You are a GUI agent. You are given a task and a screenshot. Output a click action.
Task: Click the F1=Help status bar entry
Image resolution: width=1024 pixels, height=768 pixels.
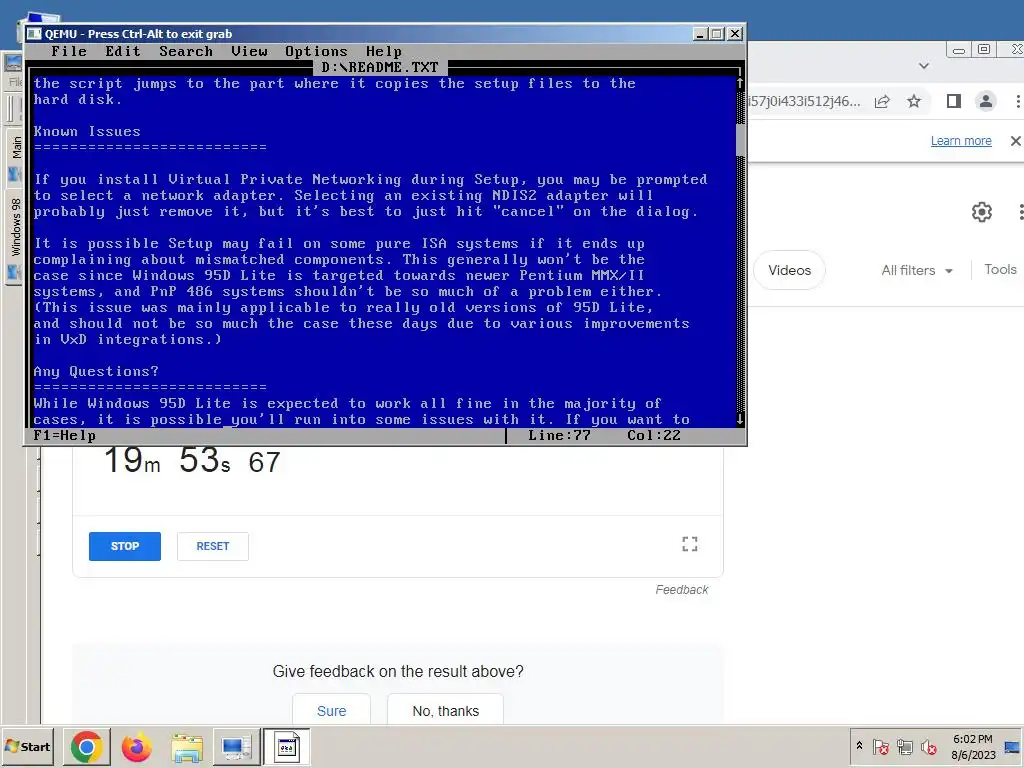click(x=65, y=436)
